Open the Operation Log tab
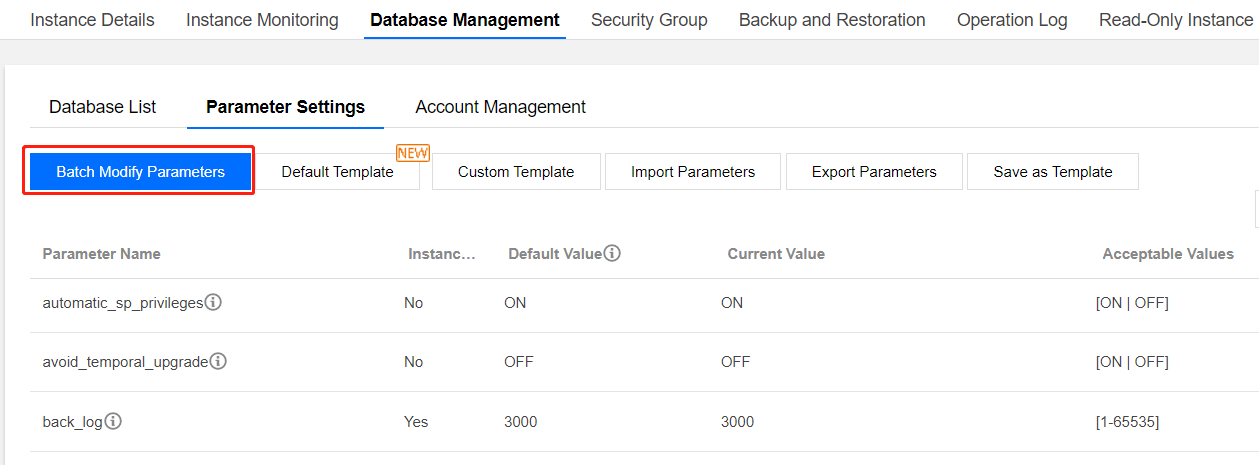 tap(1012, 20)
